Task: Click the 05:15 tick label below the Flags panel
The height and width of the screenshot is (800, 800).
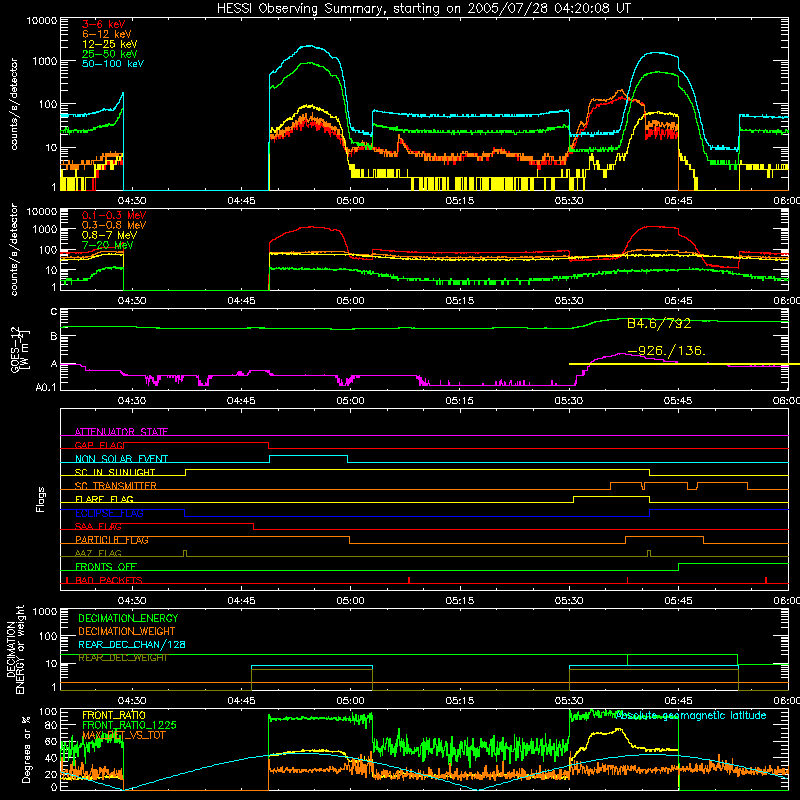Action: pyautogui.click(x=460, y=601)
